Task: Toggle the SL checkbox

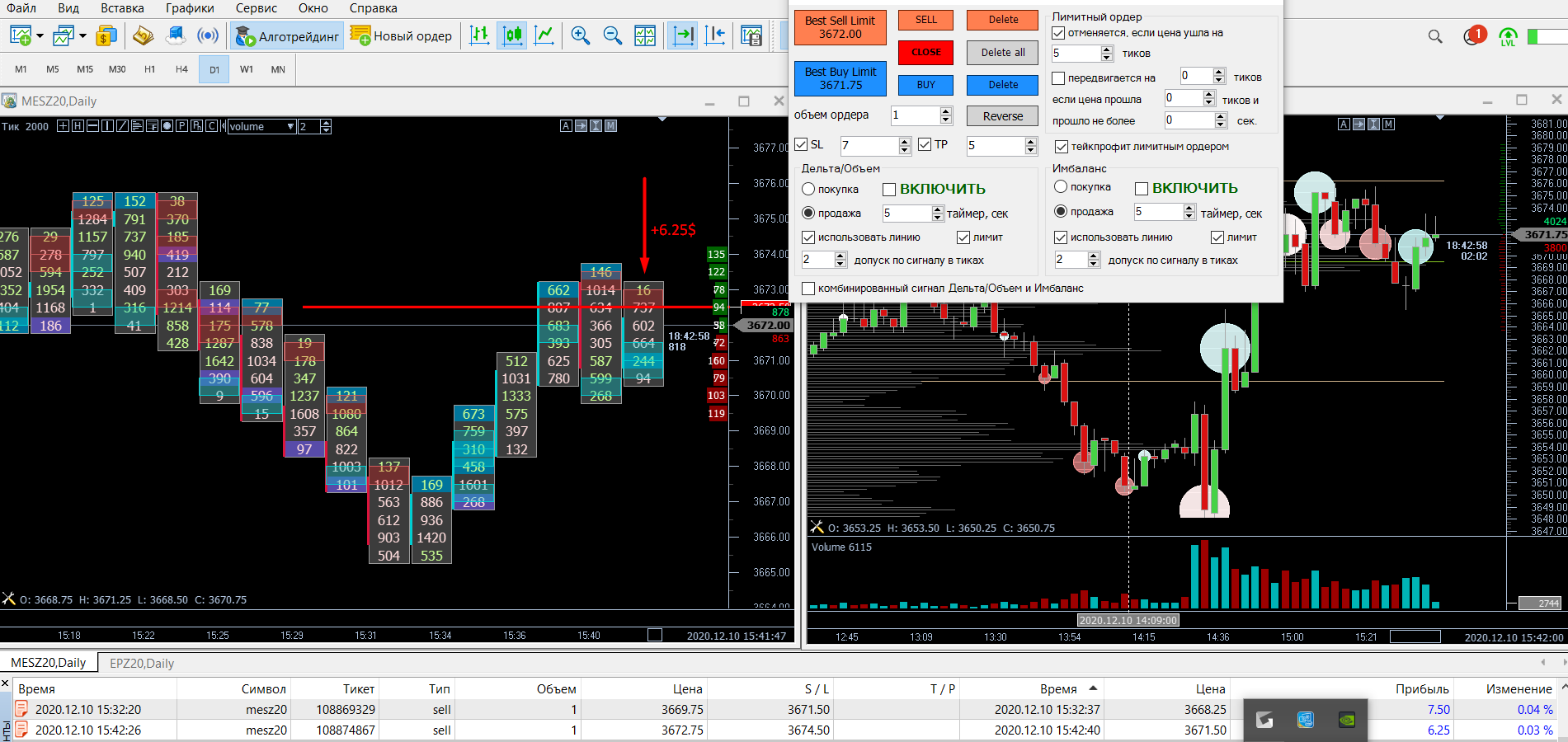Action: click(801, 144)
